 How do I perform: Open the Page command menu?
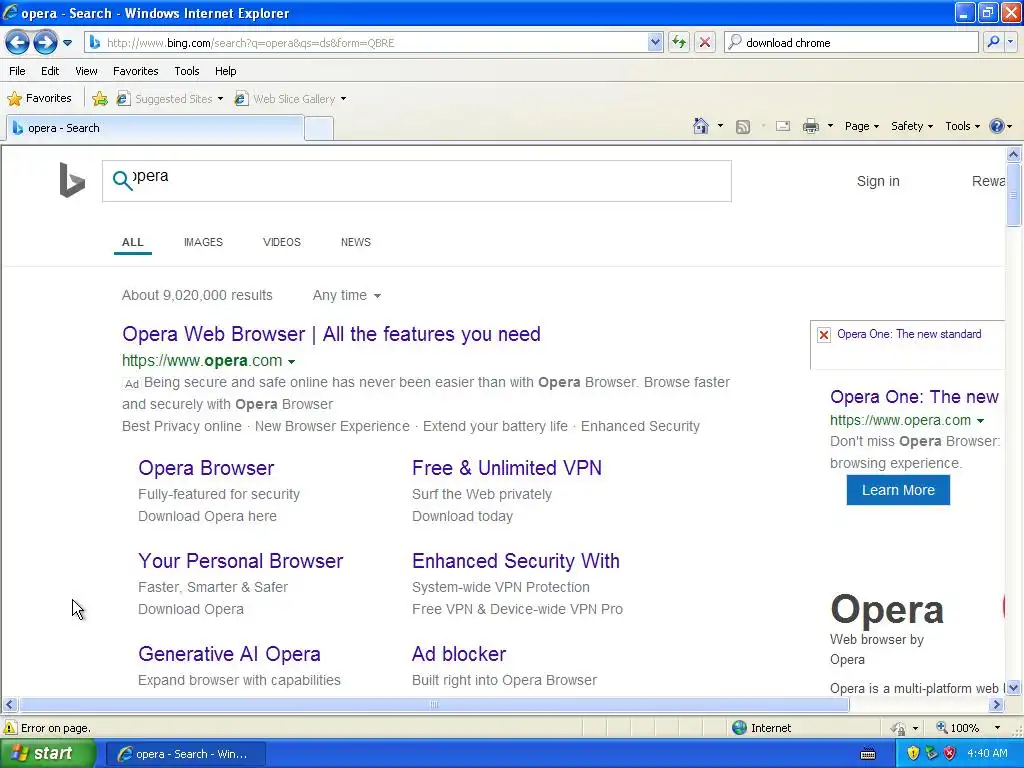pyautogui.click(x=861, y=126)
